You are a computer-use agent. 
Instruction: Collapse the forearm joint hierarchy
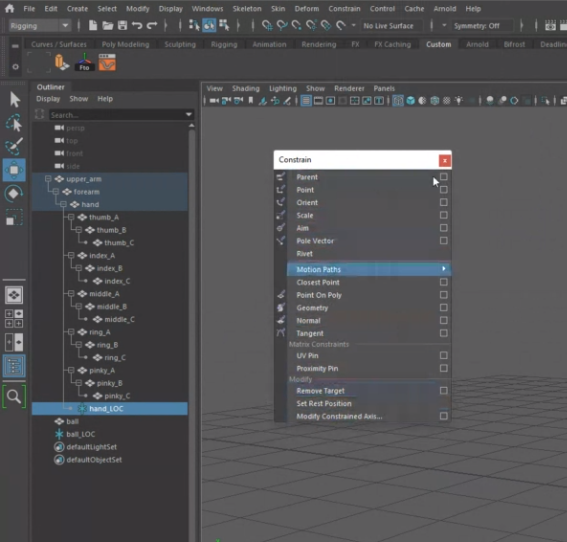coord(56,192)
